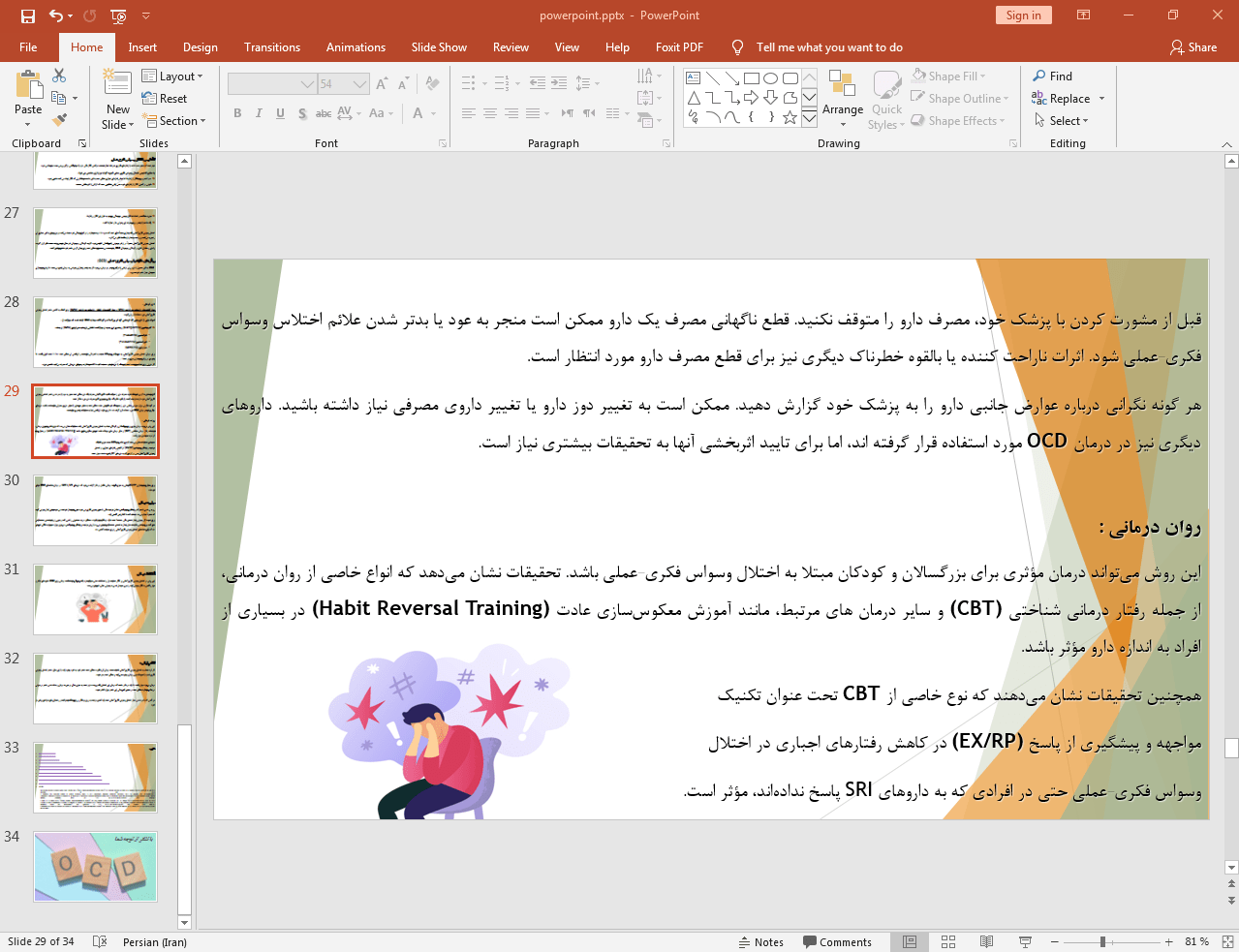This screenshot has height=952, width=1239.
Task: Toggle Strikethrough text
Action: point(324,113)
